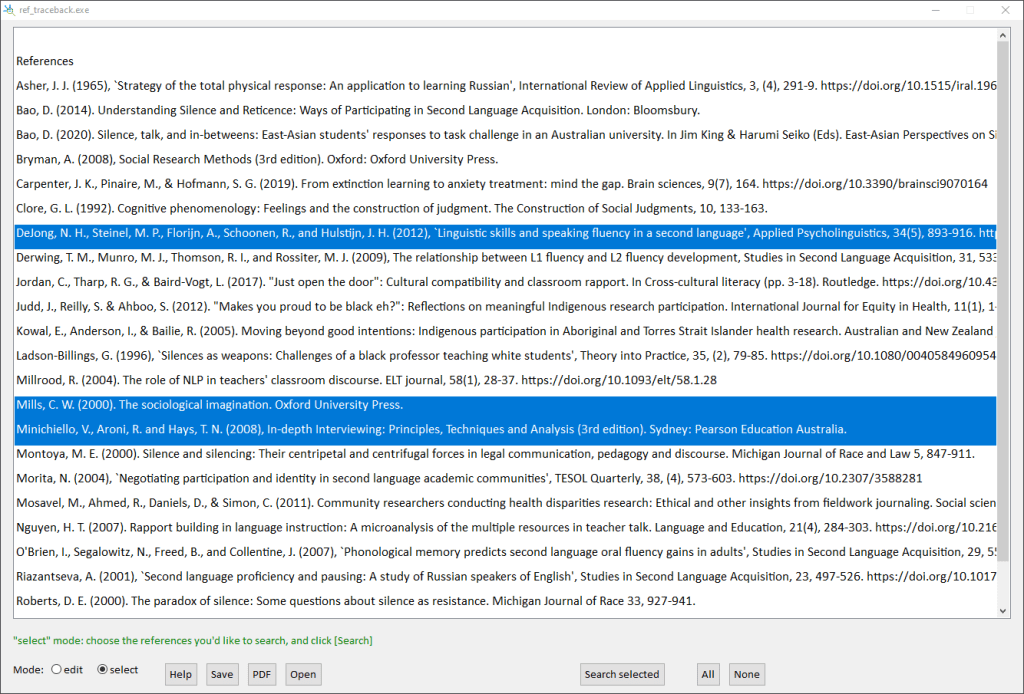Select the Asher (1965) reference
Viewport: 1024px width, 694px height.
400,85
